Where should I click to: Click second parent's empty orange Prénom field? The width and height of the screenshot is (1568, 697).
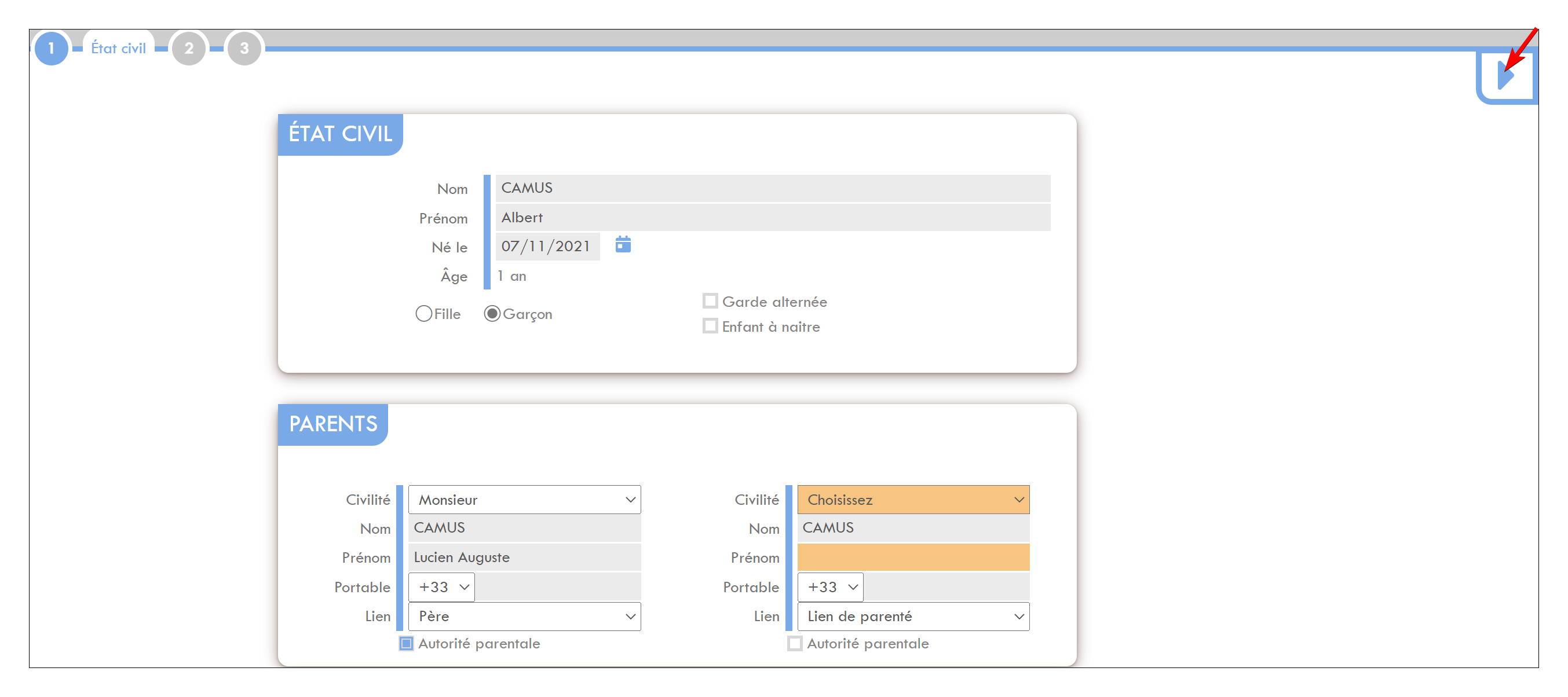click(913, 557)
